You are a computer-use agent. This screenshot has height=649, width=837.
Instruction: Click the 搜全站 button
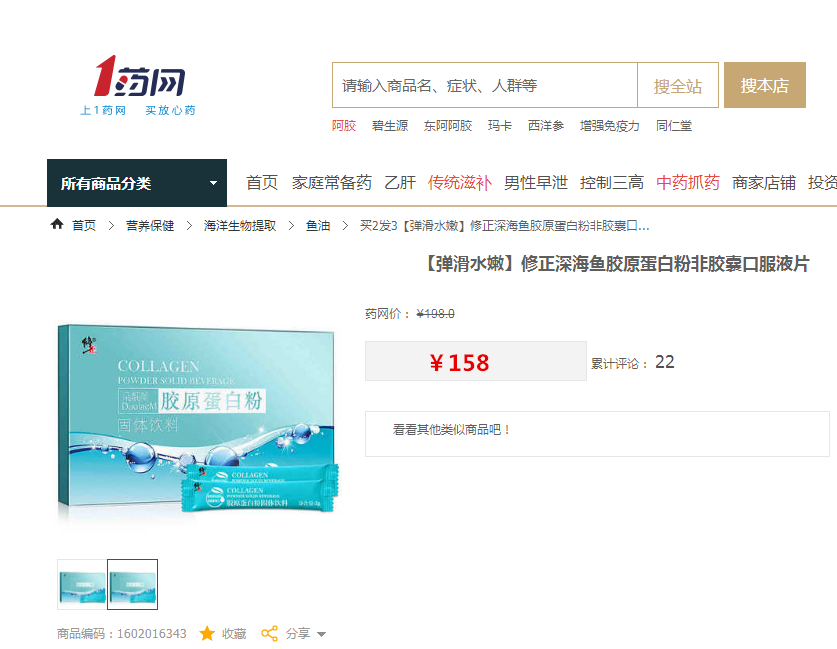(x=677, y=85)
